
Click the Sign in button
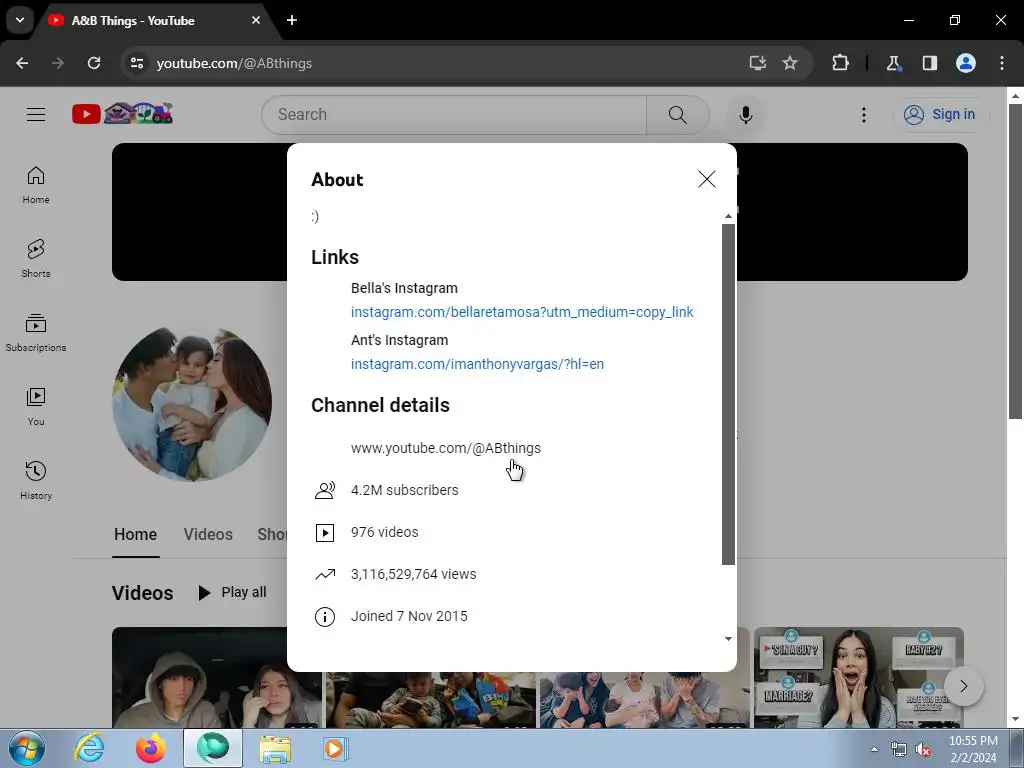[x=940, y=114]
